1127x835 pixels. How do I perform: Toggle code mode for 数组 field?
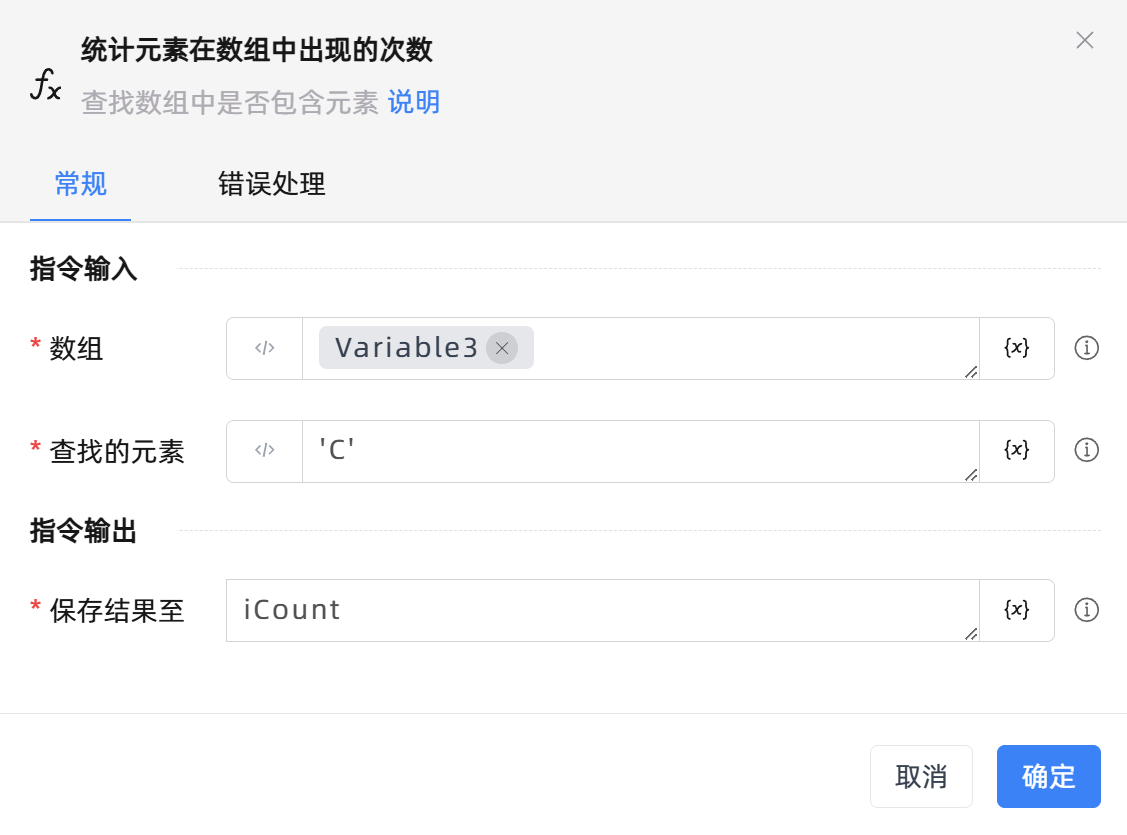click(264, 348)
